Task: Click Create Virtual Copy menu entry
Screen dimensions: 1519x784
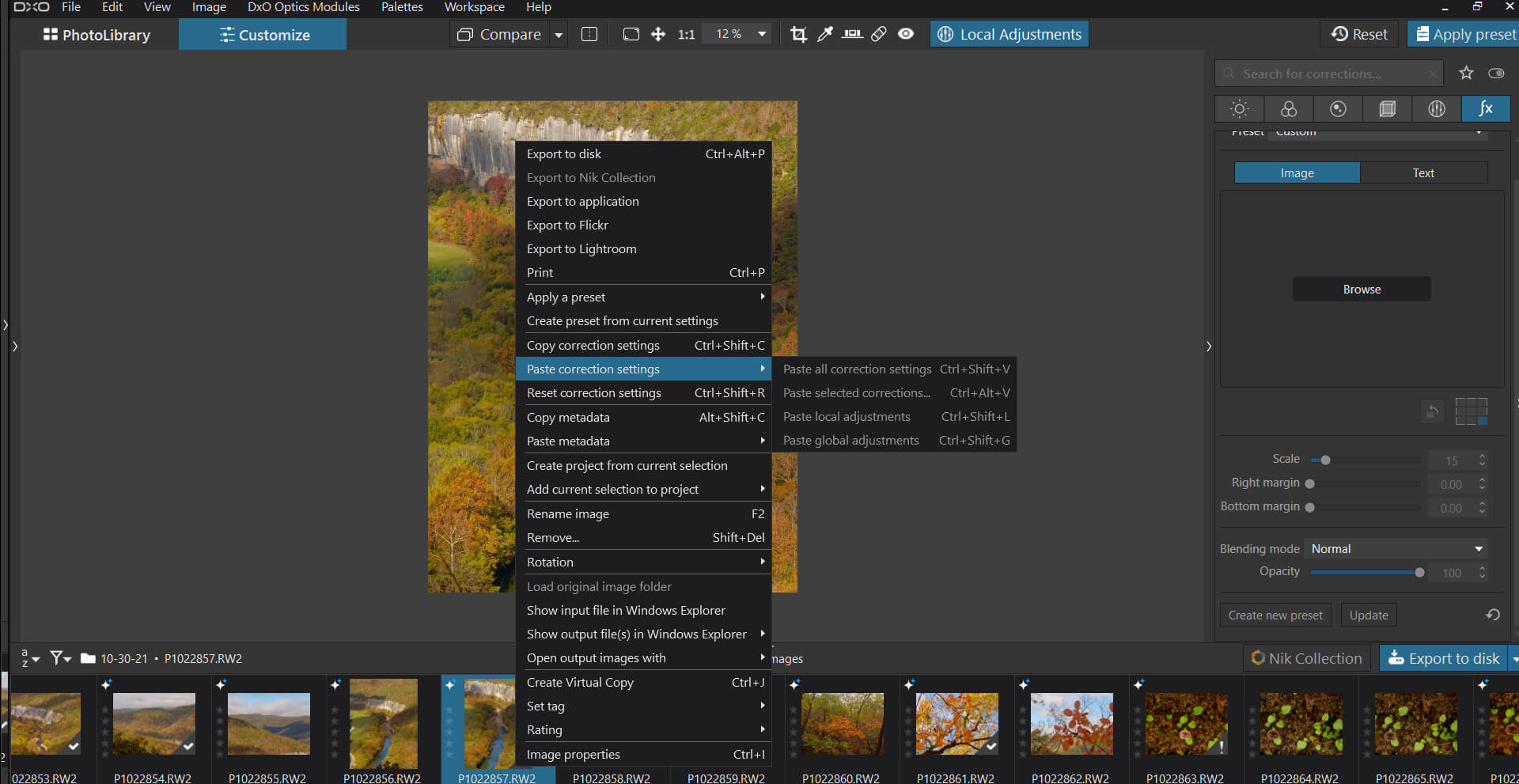Action: click(580, 683)
